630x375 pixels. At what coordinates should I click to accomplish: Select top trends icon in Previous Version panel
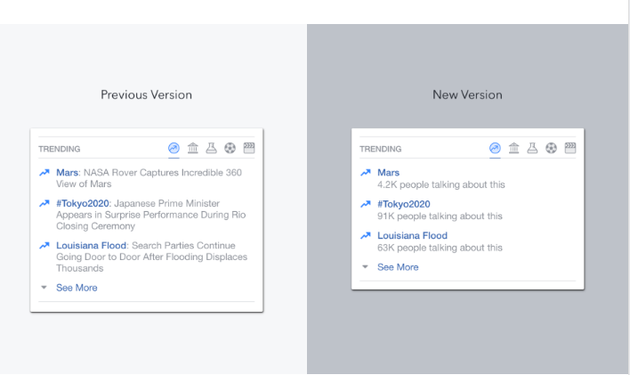pyautogui.click(x=174, y=148)
